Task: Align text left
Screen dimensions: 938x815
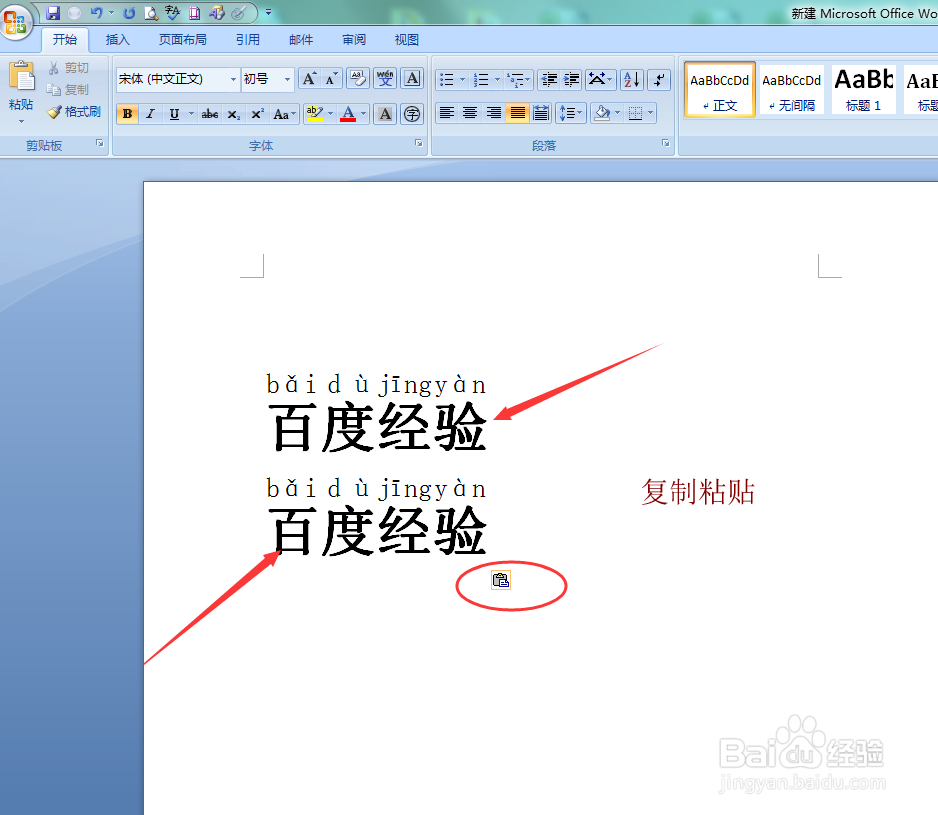Action: point(446,113)
